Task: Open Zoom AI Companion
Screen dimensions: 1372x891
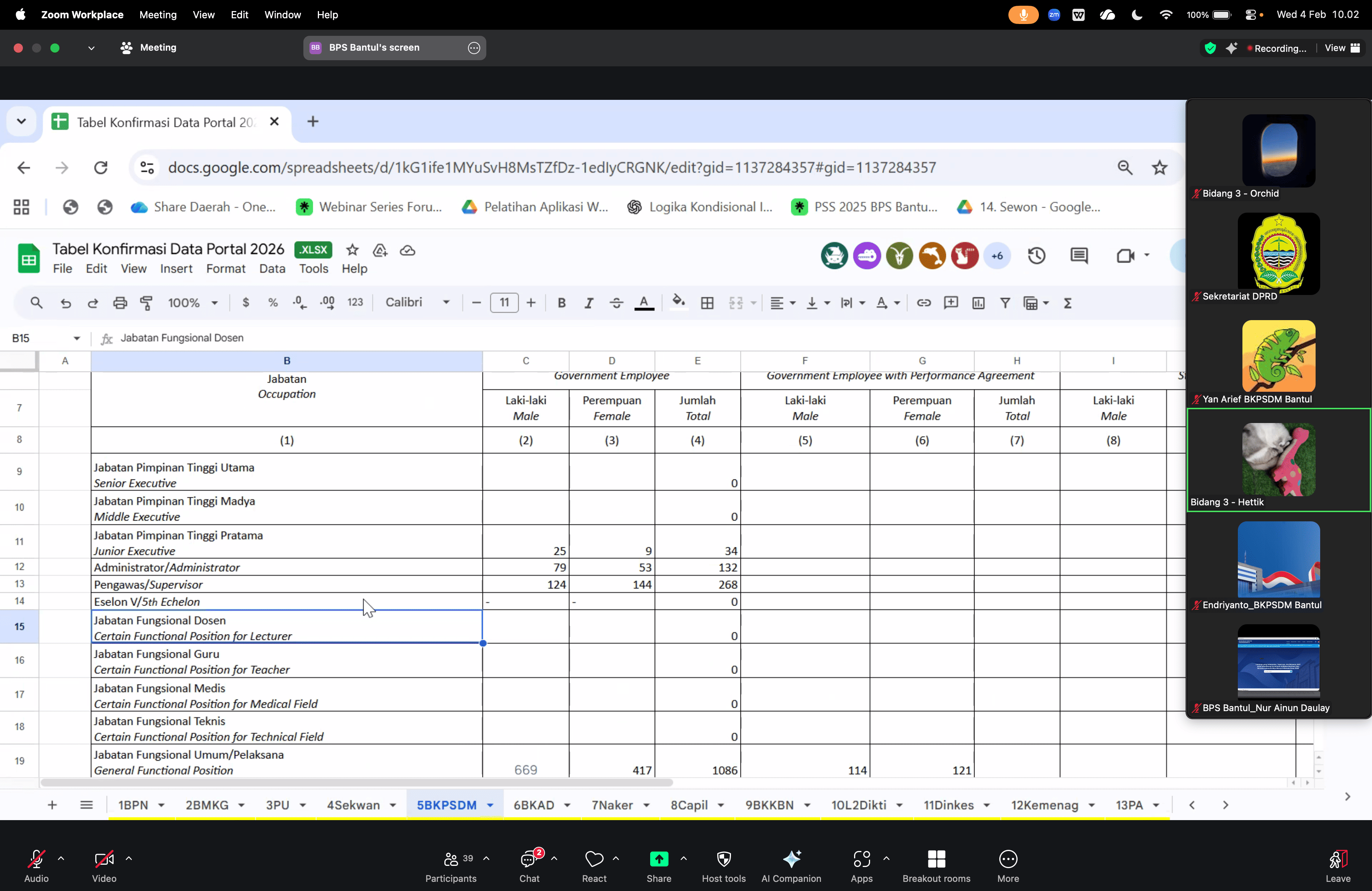Action: coord(791,864)
